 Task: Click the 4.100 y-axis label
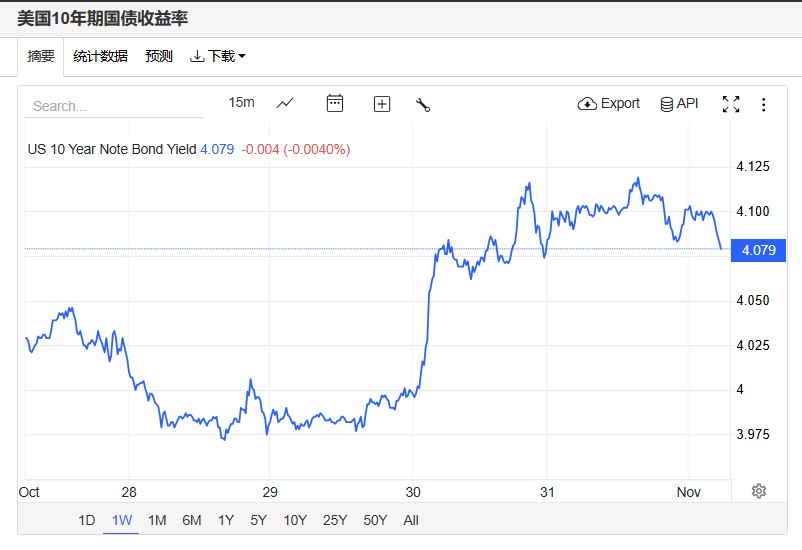point(752,211)
